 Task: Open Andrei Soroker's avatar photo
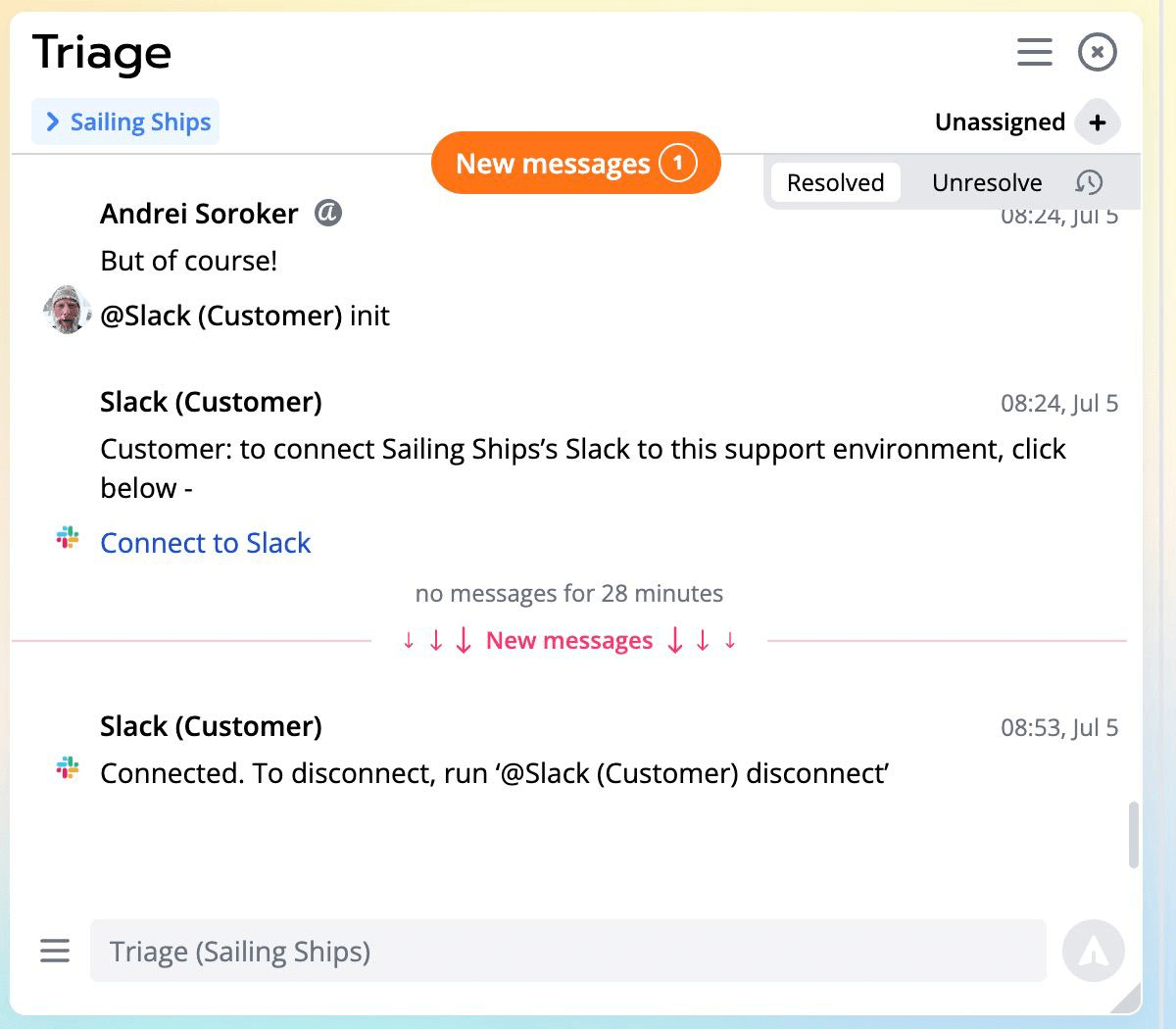67,310
